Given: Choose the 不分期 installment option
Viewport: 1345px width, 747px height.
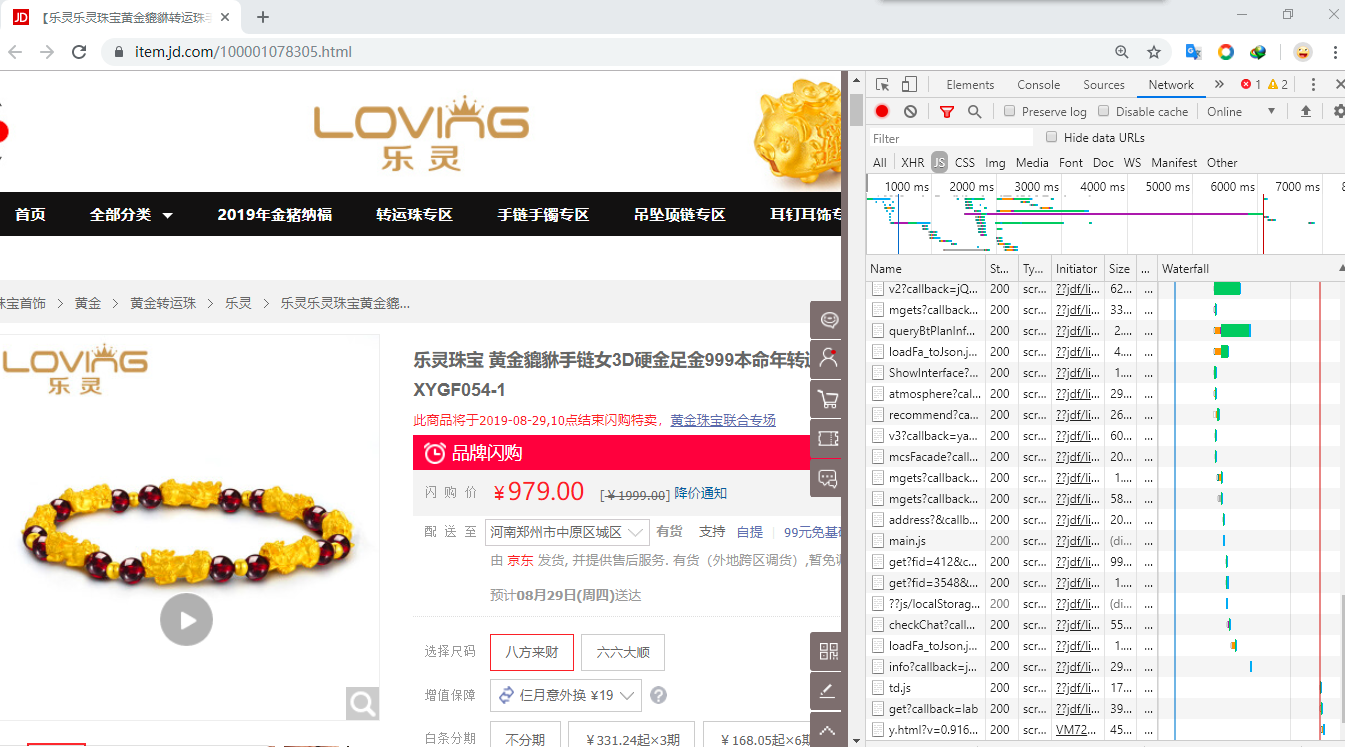Looking at the screenshot, I should coord(525,739).
